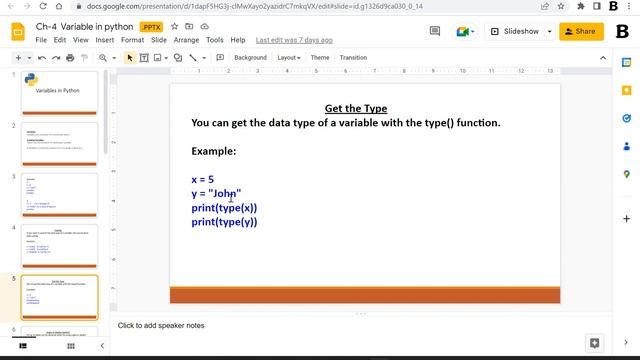The image size is (640, 360).
Task: Add a comment from toolbar
Action: tap(220, 58)
